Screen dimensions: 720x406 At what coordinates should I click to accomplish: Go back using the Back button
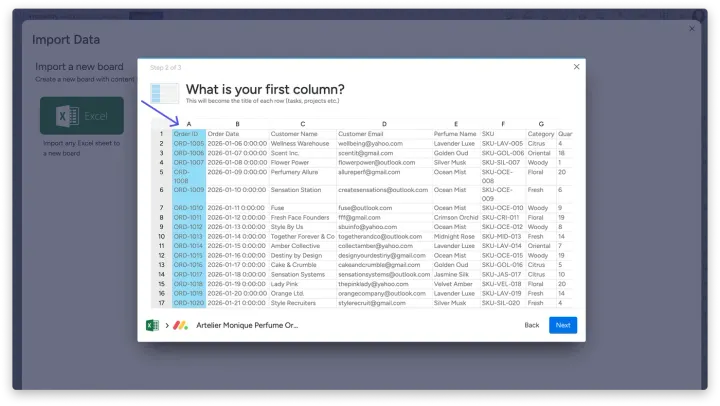coord(531,325)
